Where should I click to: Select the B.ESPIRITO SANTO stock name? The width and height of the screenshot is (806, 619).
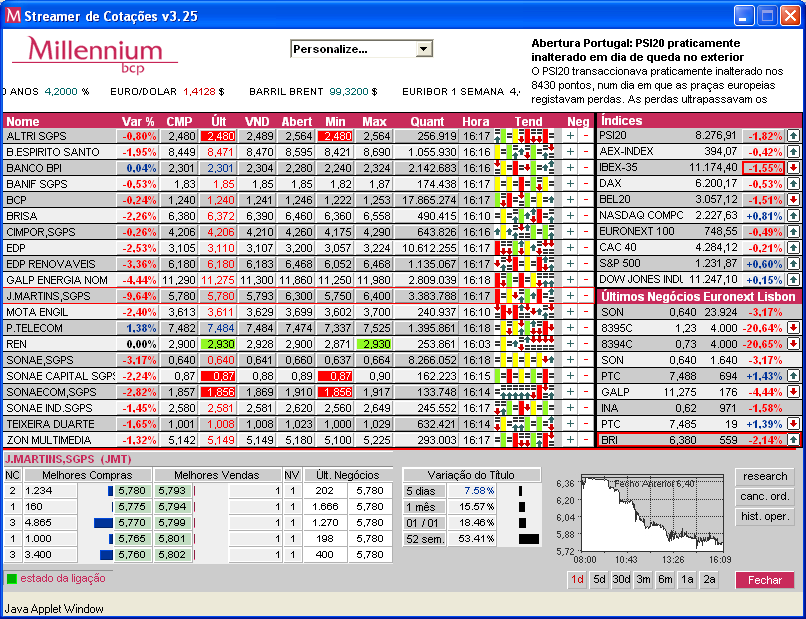[53, 152]
